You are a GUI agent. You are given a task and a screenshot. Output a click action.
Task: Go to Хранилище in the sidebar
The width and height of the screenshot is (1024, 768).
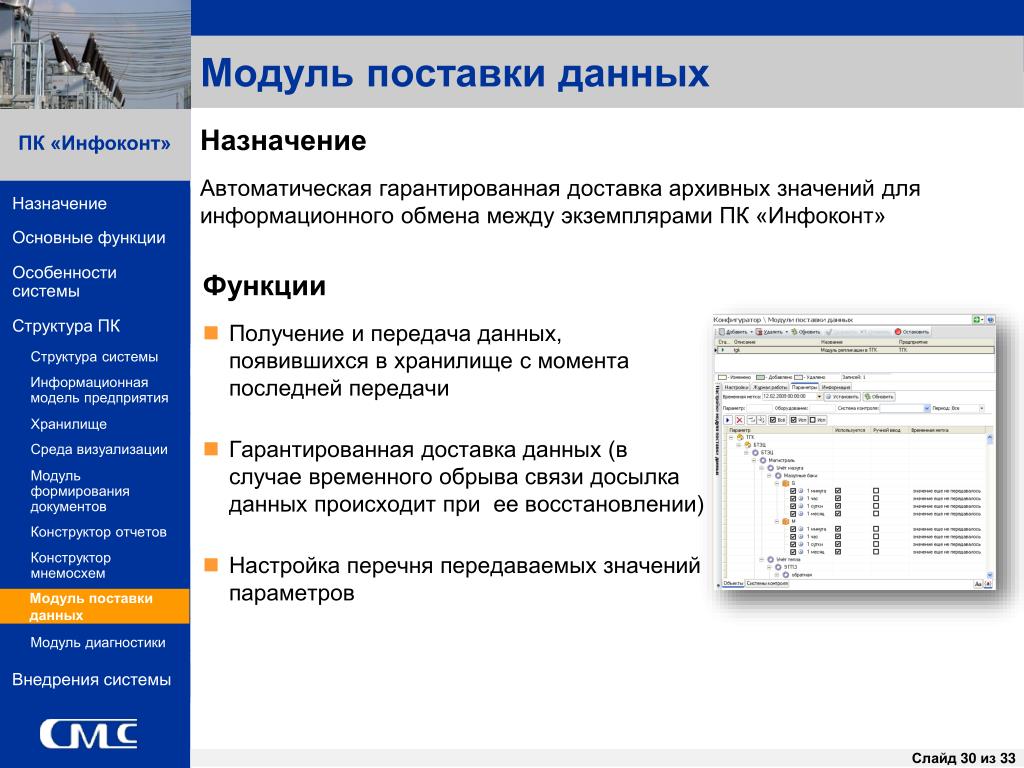pos(69,424)
